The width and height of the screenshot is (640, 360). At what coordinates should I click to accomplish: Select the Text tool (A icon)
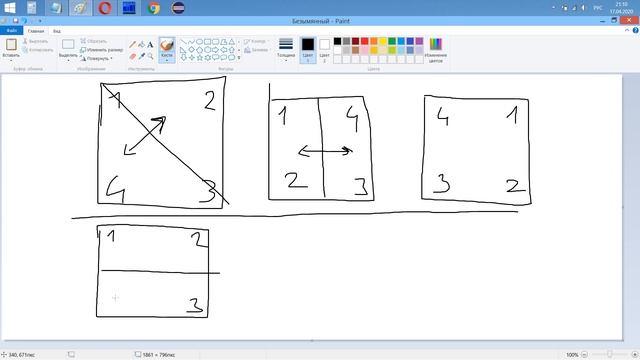click(x=150, y=44)
